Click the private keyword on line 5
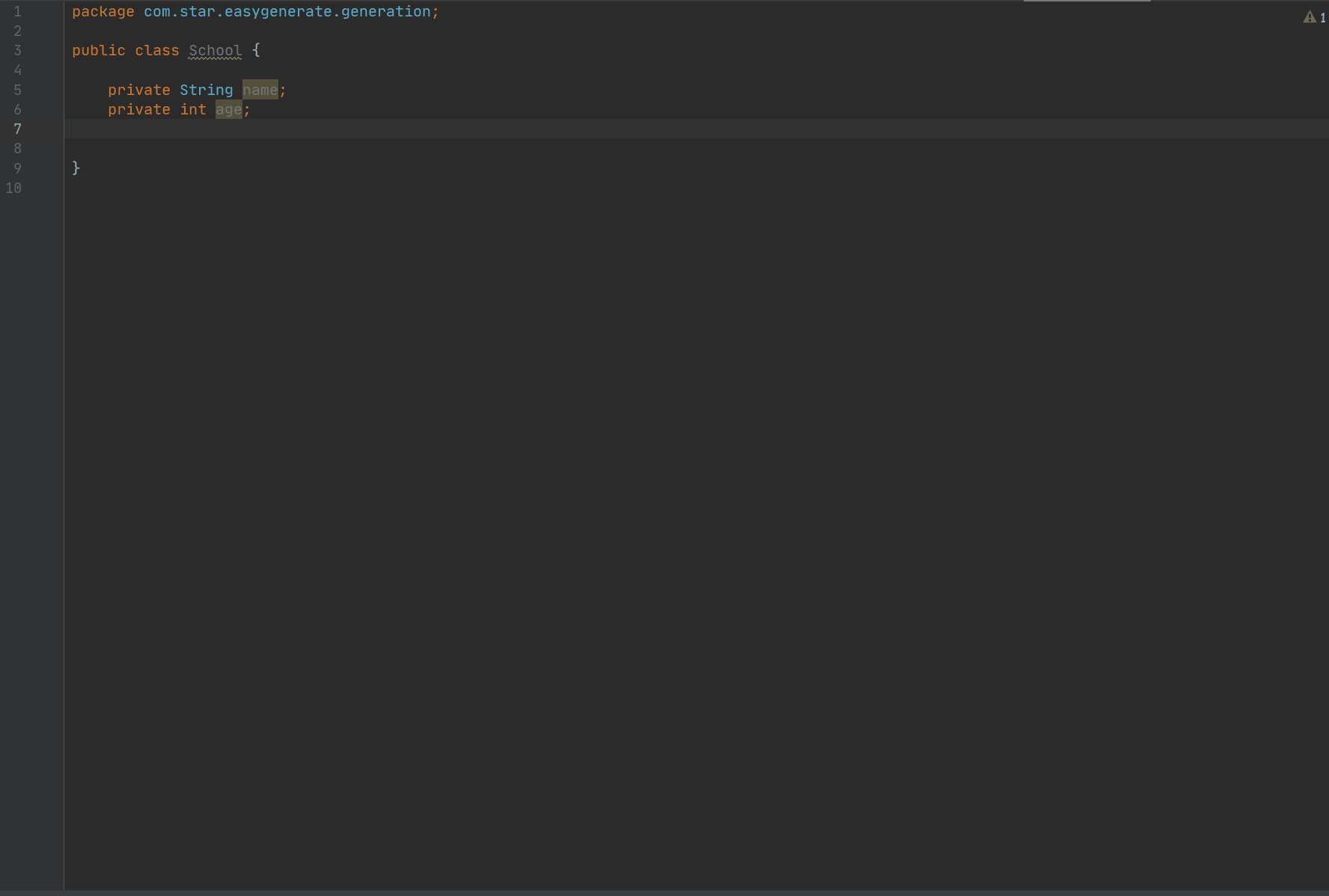Screen dimensions: 1329x896 pyautogui.click(x=139, y=90)
